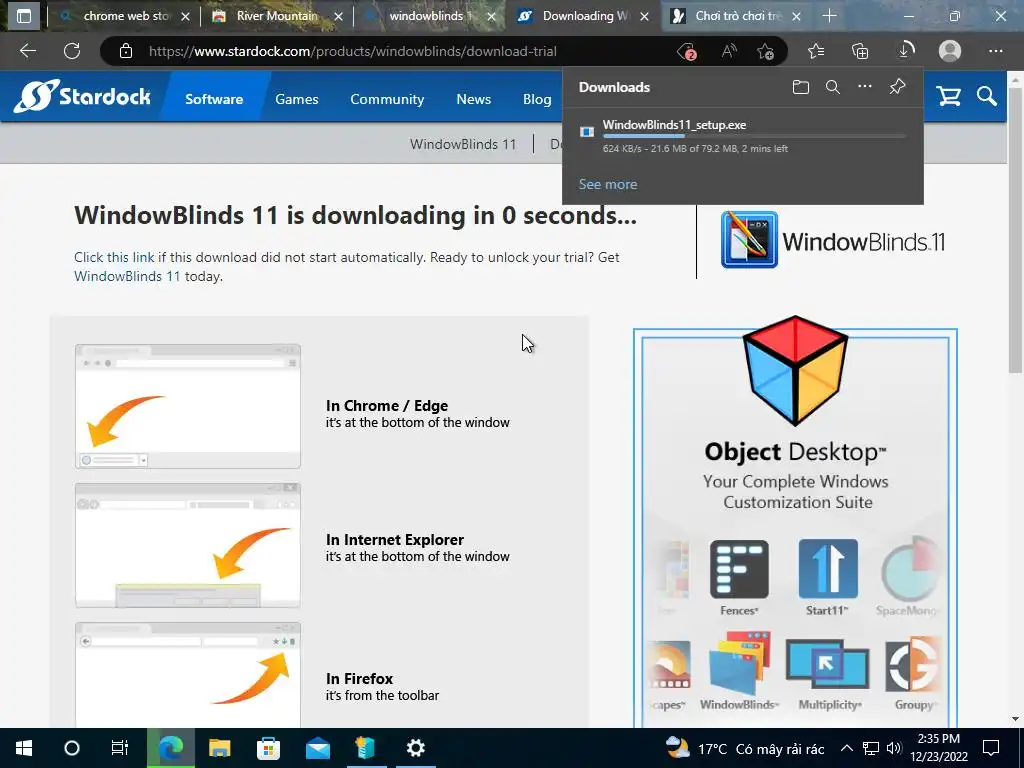Open More options in Downloads panel
The width and height of the screenshot is (1024, 768).
coord(865,86)
